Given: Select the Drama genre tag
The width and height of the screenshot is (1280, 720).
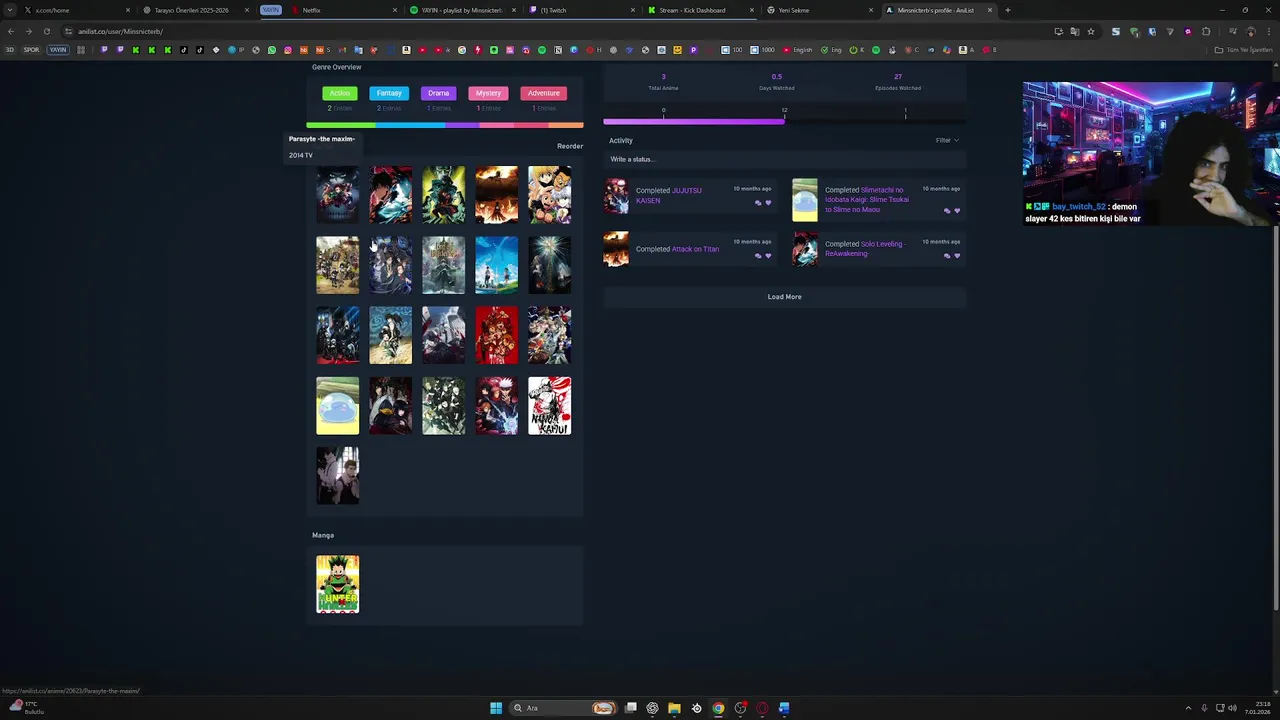Looking at the screenshot, I should click(438, 93).
